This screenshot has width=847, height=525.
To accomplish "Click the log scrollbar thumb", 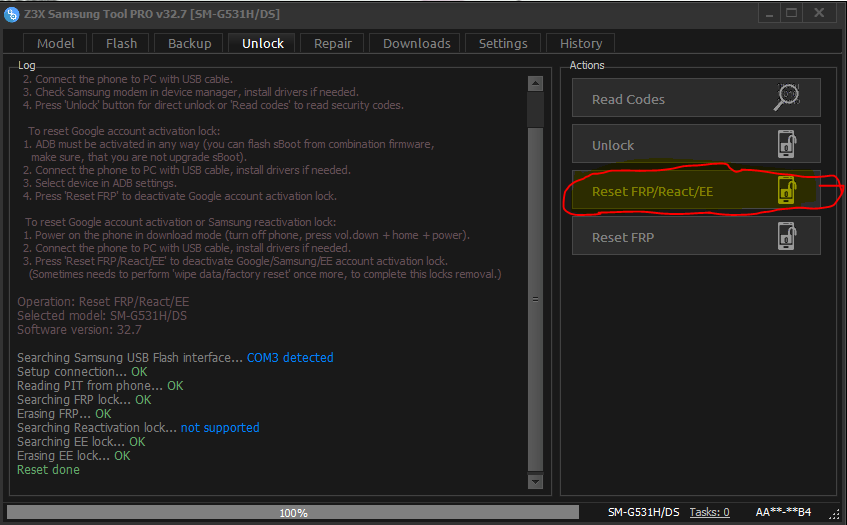I will (x=535, y=299).
